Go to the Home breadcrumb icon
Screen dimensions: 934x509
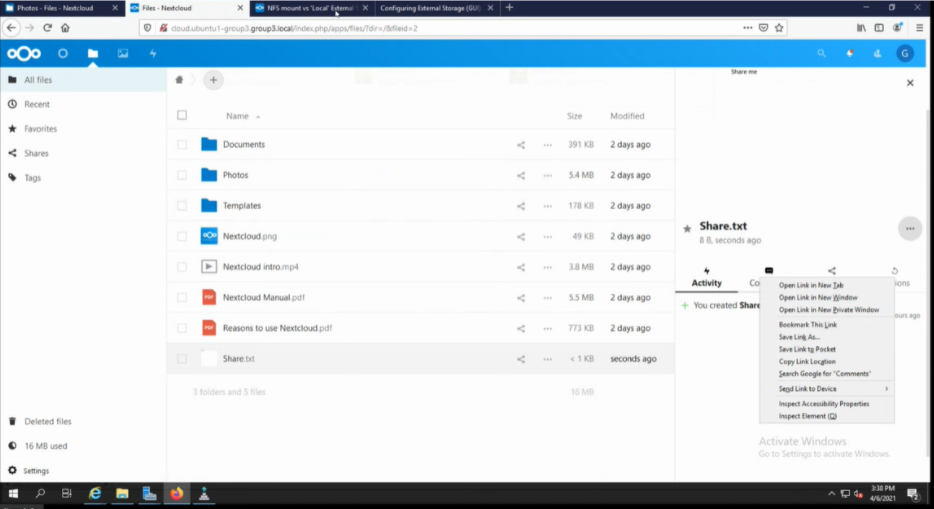179,80
